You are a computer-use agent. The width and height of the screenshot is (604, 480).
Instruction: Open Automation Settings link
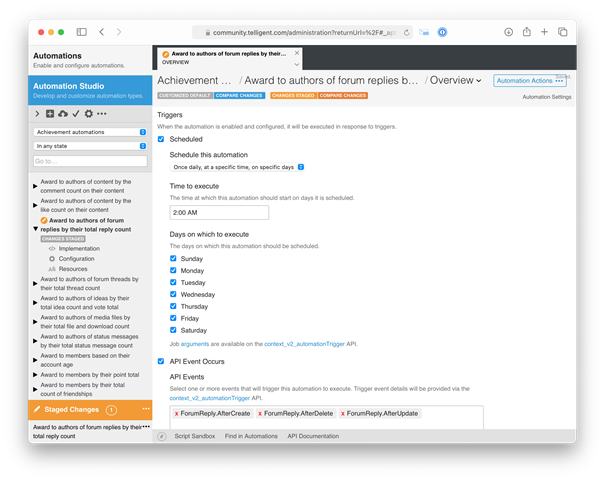(547, 97)
